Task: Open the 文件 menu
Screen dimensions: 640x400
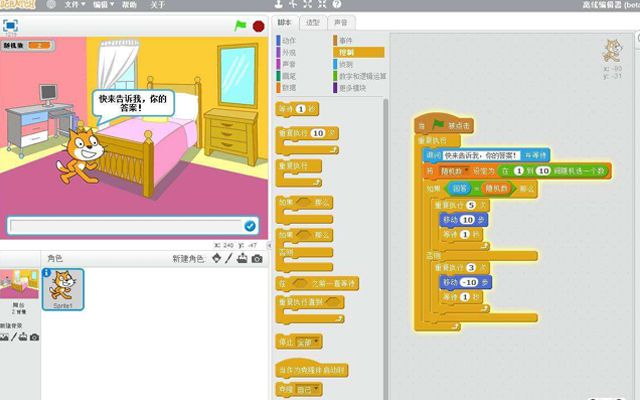Action: [74, 5]
